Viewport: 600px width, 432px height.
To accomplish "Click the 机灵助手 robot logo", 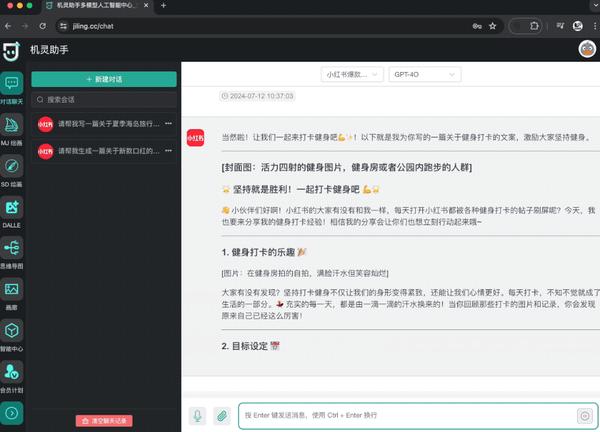I will click(11, 51).
